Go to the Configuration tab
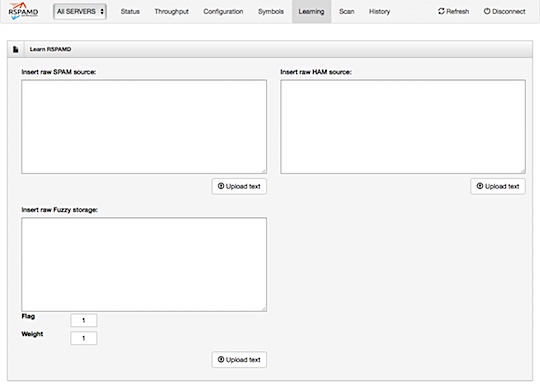The height and width of the screenshot is (386, 540). pos(223,11)
